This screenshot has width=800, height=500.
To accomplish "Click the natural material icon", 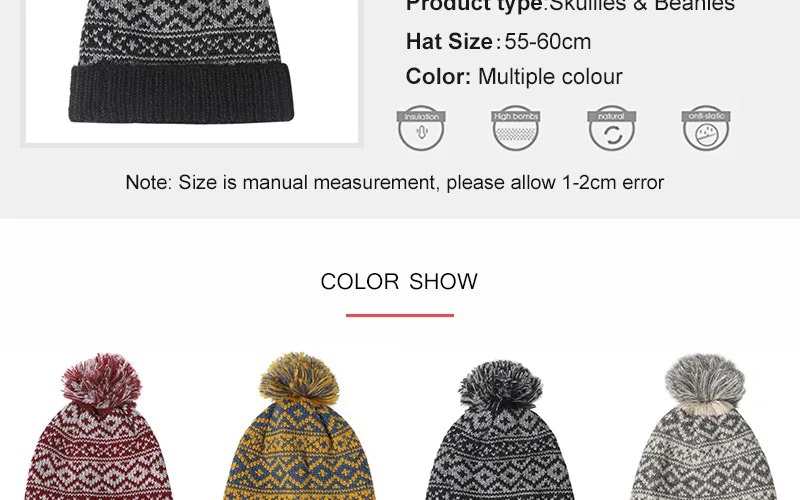I will [611, 128].
